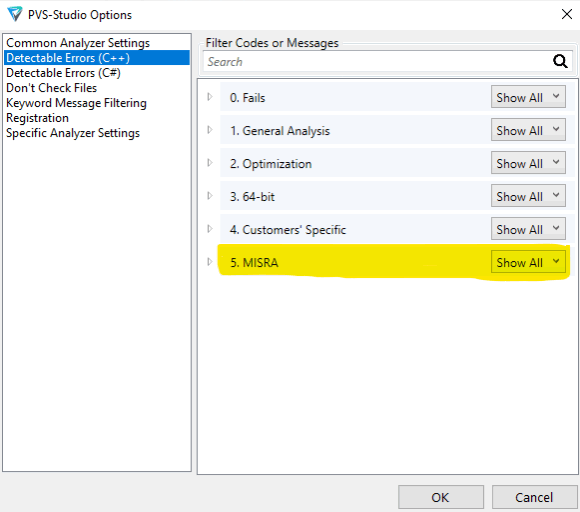Expand the 5. MISRA group

click(x=210, y=262)
